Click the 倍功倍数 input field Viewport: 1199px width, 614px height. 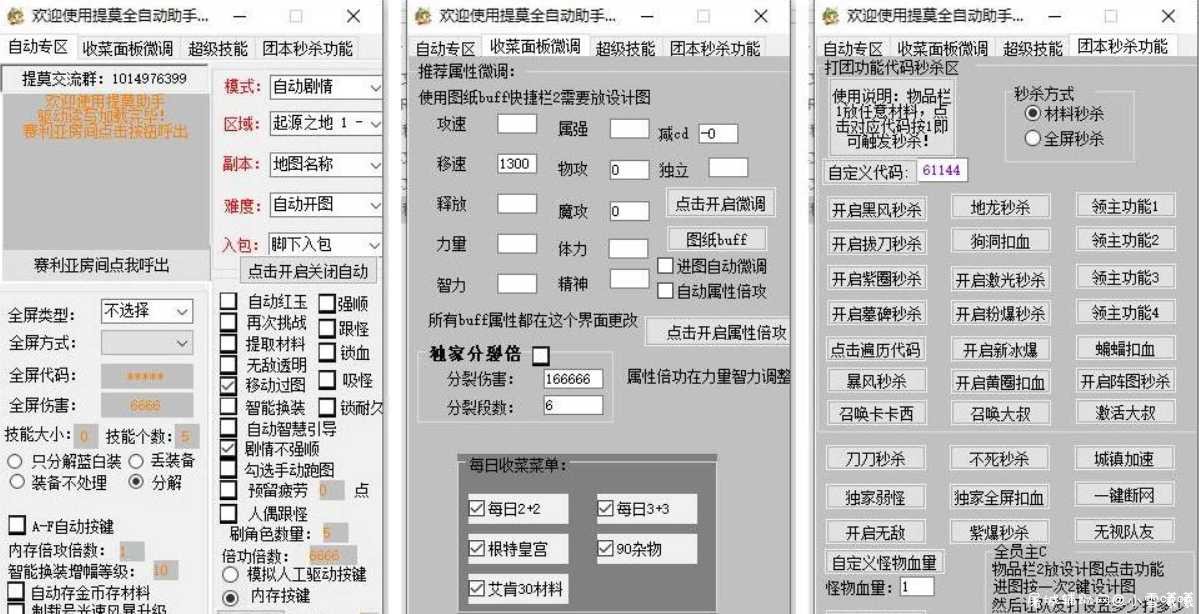pyautogui.click(x=332, y=555)
